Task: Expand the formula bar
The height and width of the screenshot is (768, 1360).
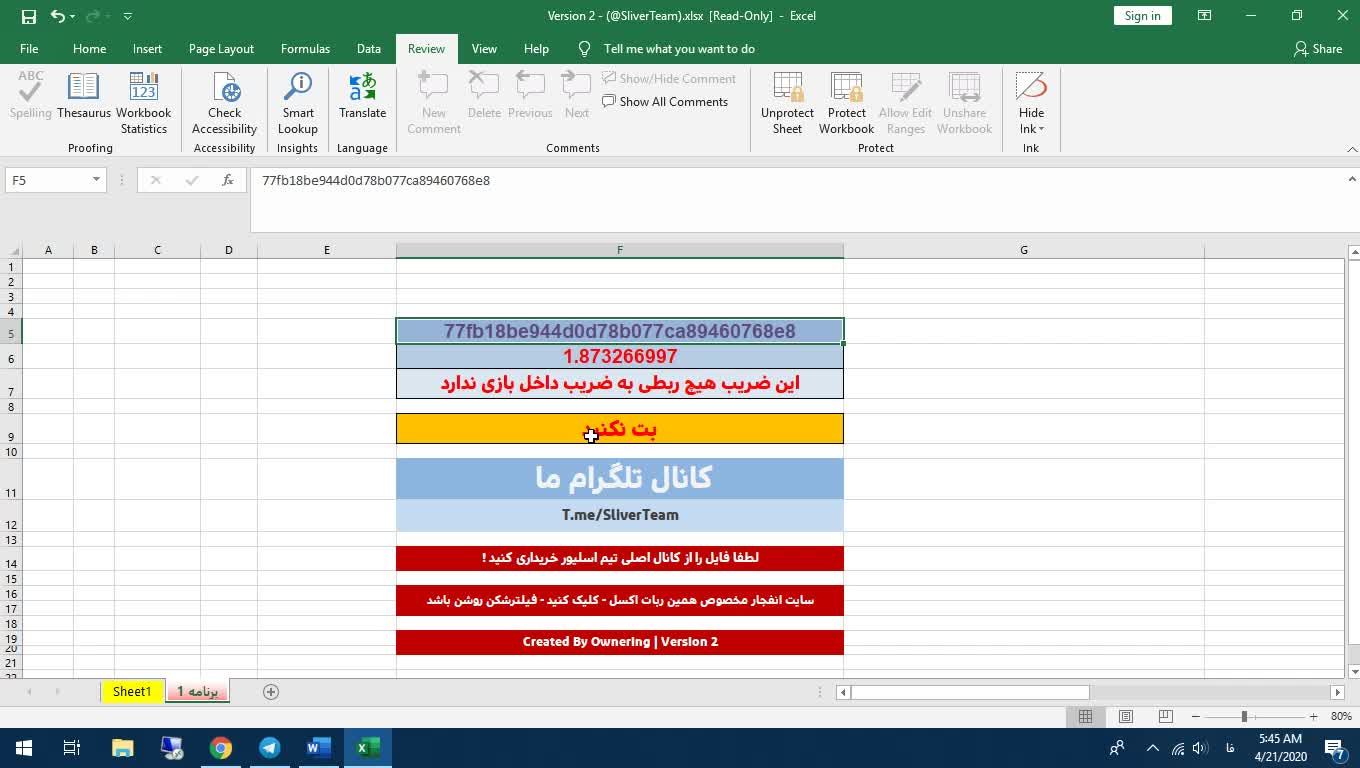Action: (x=1351, y=179)
